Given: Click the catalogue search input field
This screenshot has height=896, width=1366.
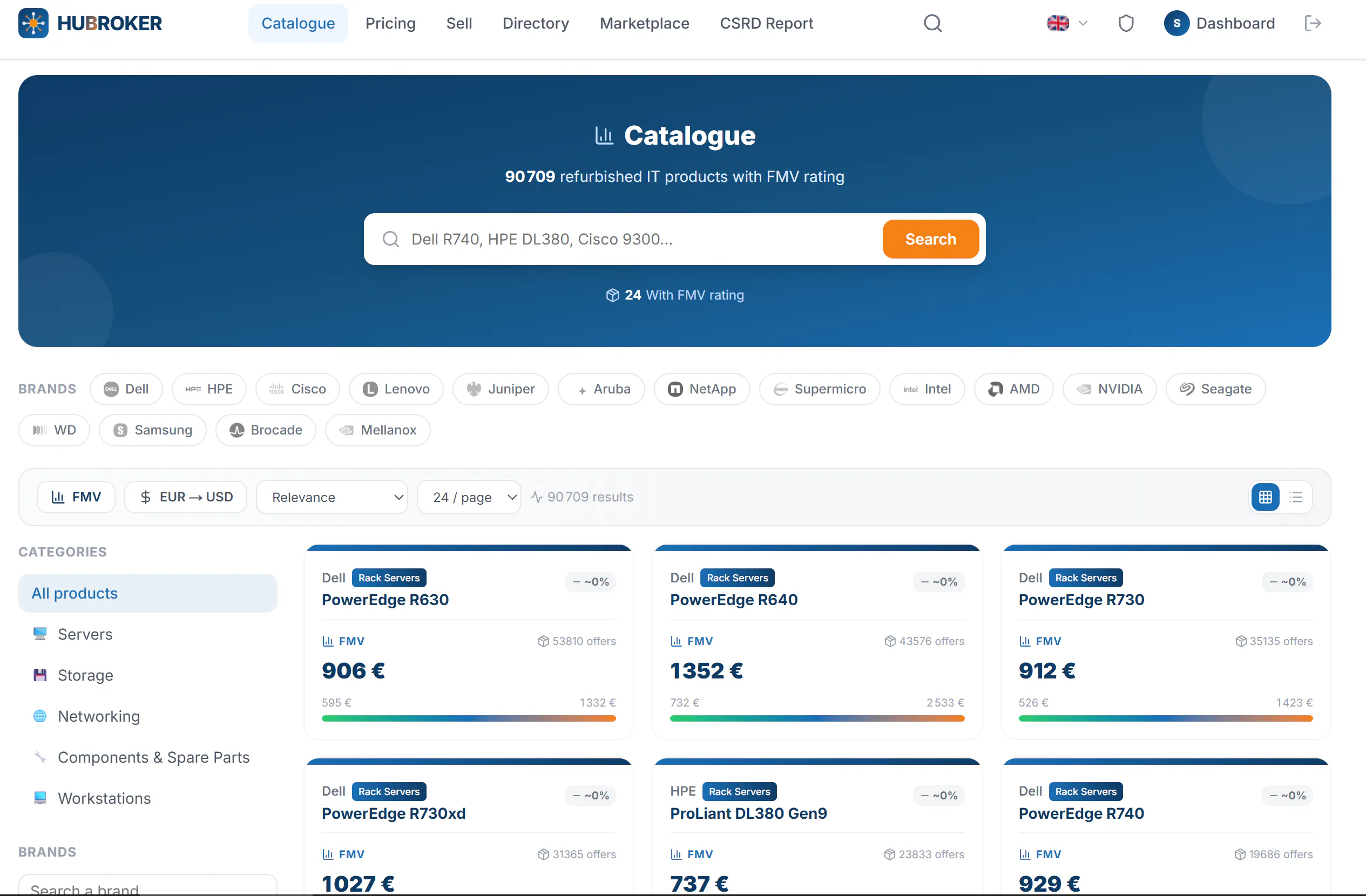Looking at the screenshot, I should pyautogui.click(x=643, y=239).
